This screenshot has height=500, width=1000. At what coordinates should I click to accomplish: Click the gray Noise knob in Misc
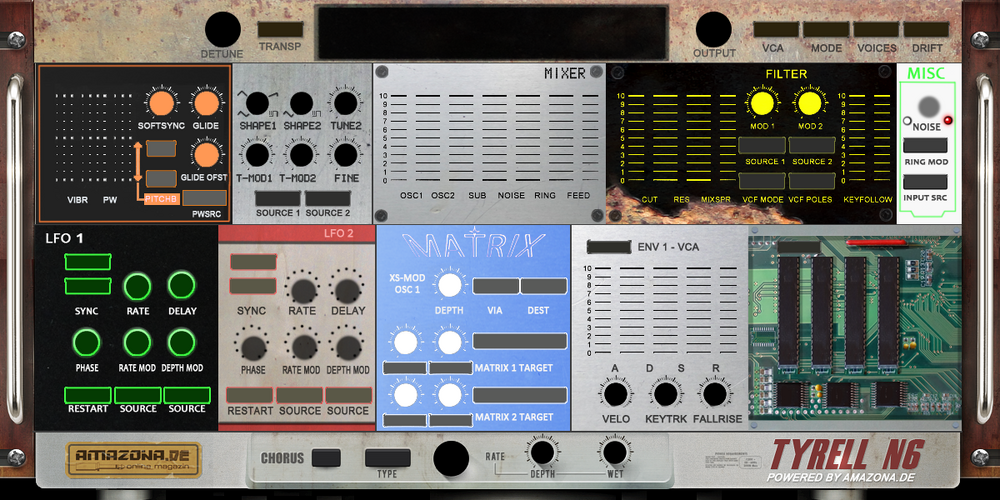coord(929,106)
